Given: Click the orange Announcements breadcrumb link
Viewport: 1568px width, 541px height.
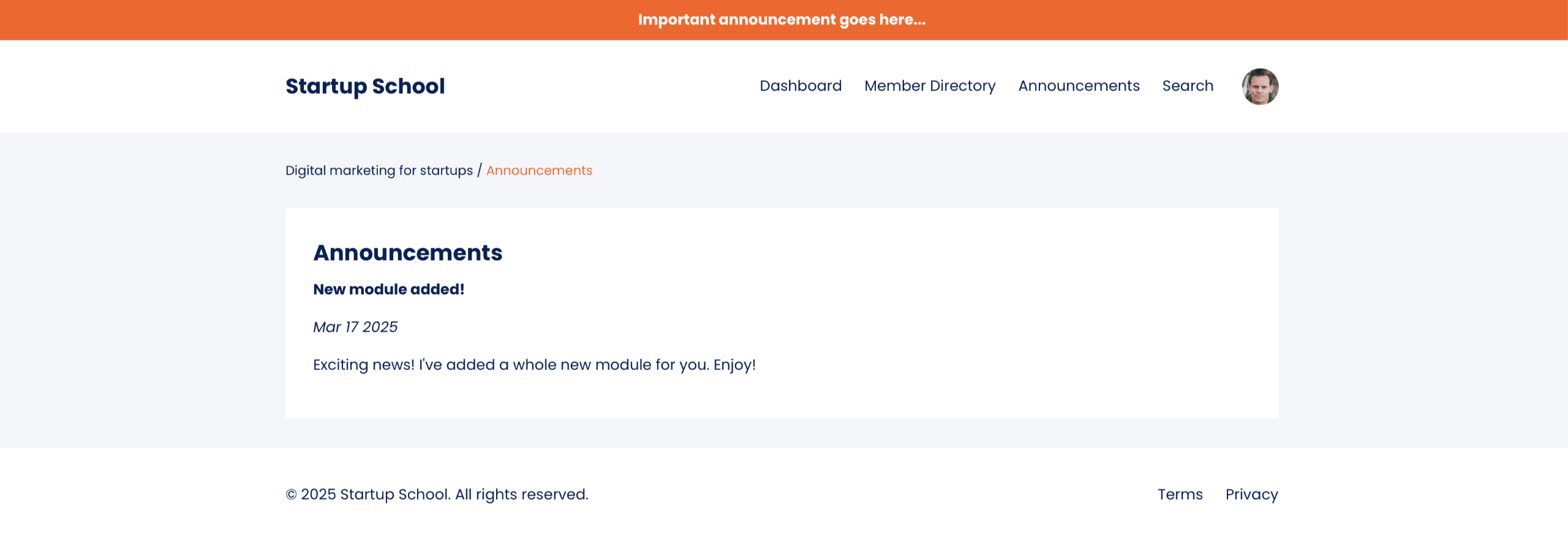Looking at the screenshot, I should click(539, 170).
